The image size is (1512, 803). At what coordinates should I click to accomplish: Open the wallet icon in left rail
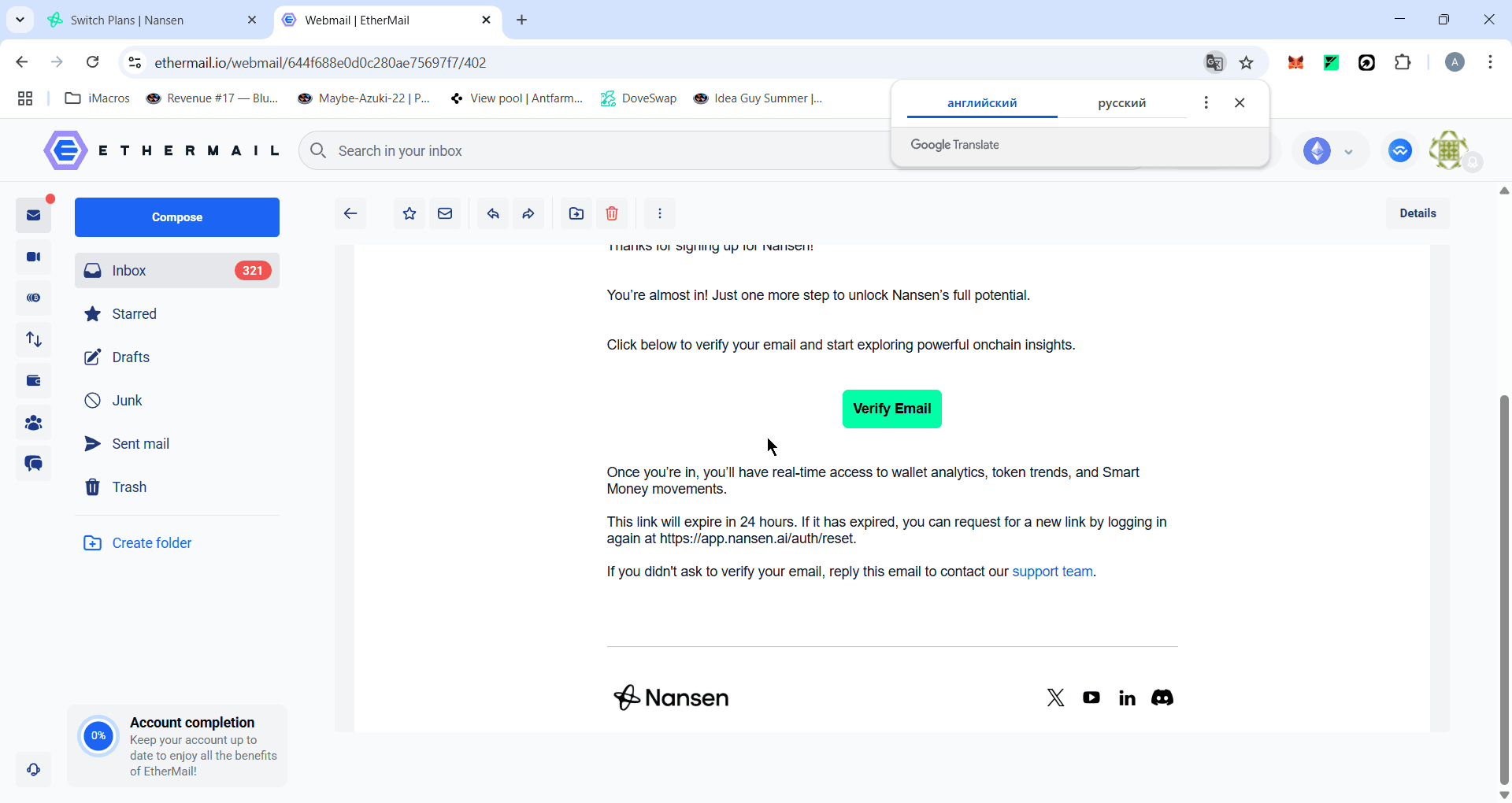tap(33, 381)
